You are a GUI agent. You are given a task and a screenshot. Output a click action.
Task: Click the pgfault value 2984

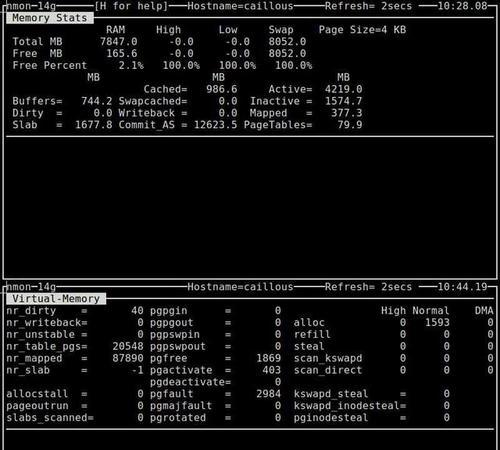[x=269, y=394]
